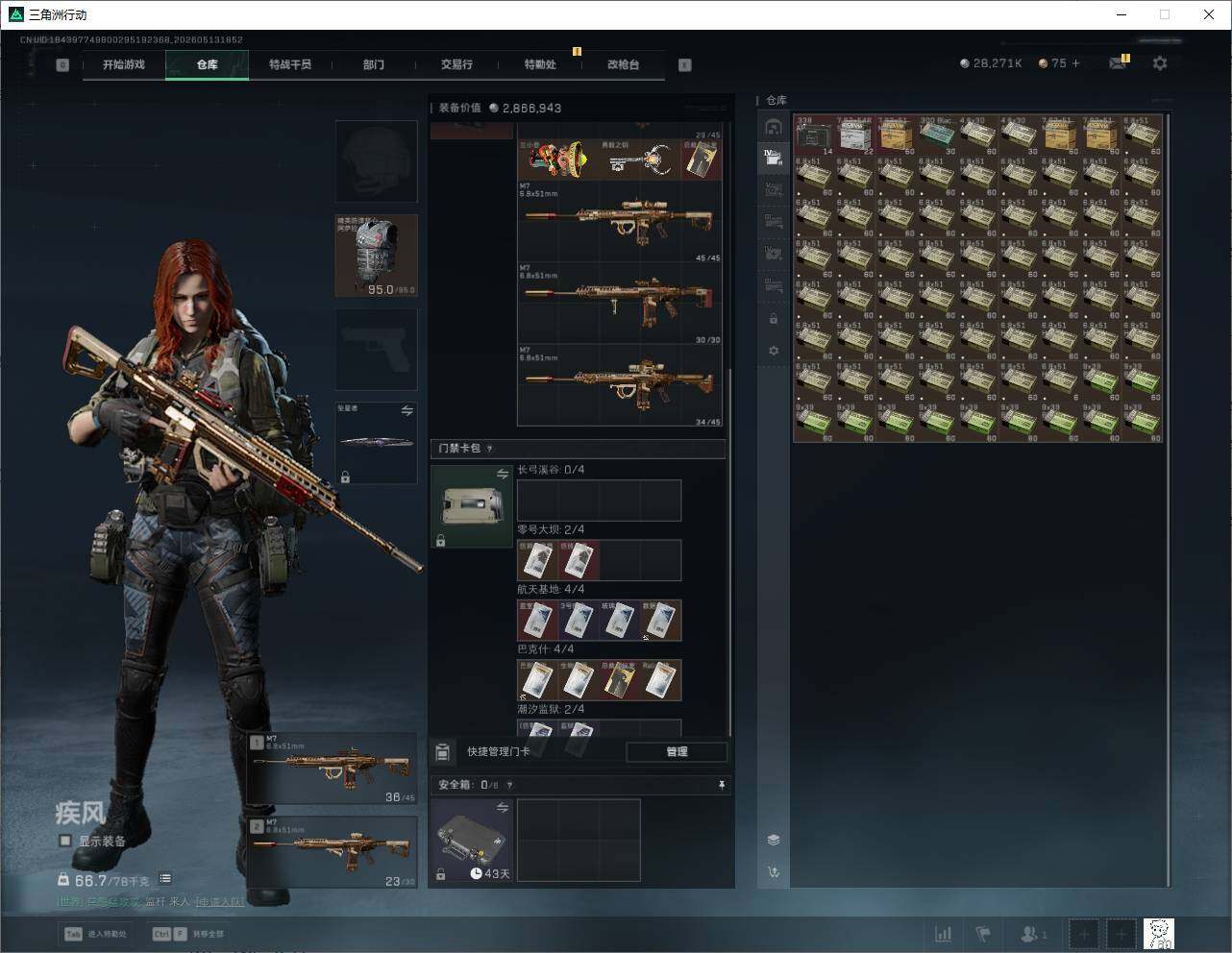Screen dimensions: 1232x953
Task: Select the empty helmet slot
Action: tap(376, 160)
